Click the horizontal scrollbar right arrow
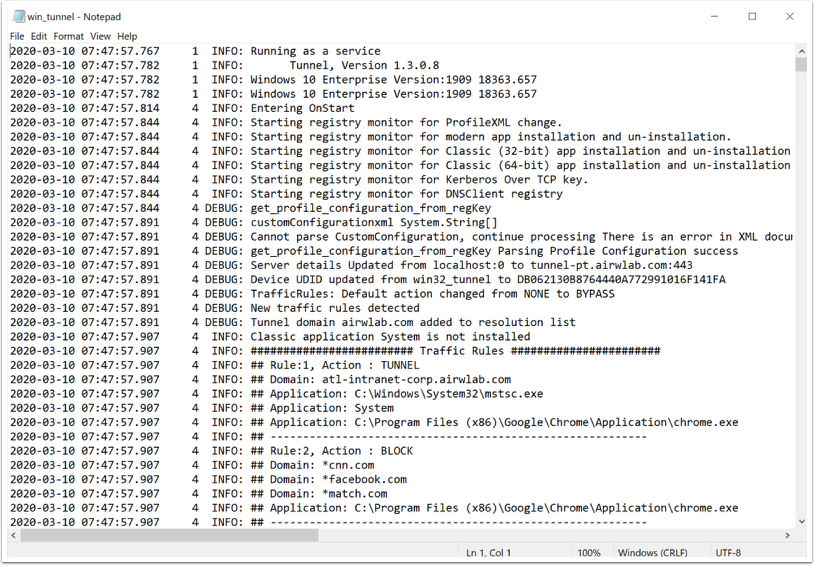Image resolution: width=814 pixels, height=565 pixels. coord(787,535)
